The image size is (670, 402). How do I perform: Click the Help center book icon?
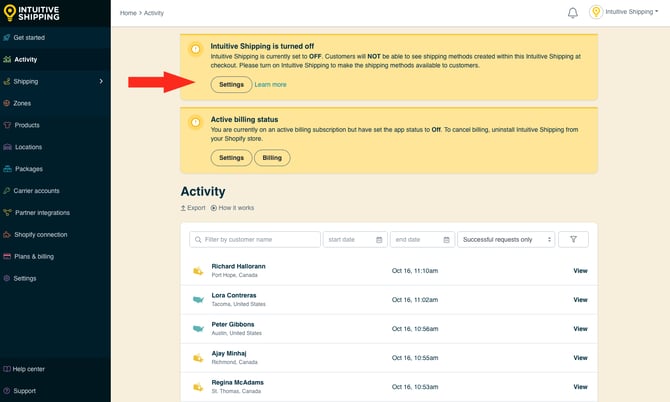click(6, 369)
